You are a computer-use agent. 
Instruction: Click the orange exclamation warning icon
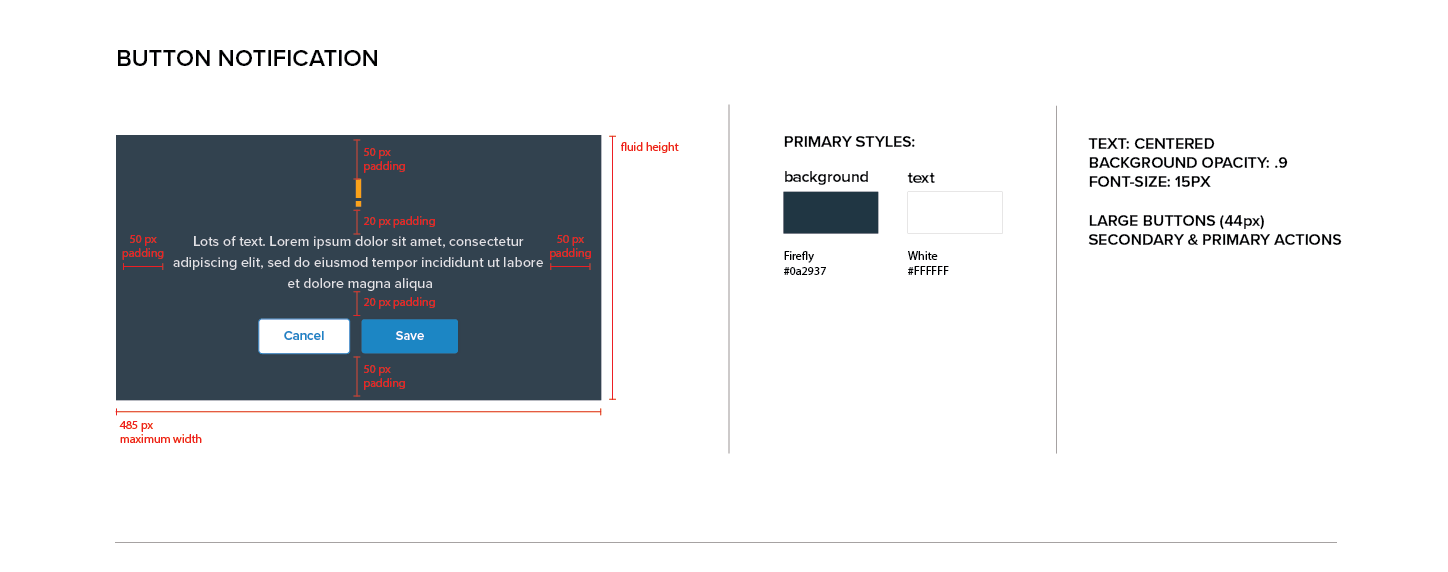358,192
